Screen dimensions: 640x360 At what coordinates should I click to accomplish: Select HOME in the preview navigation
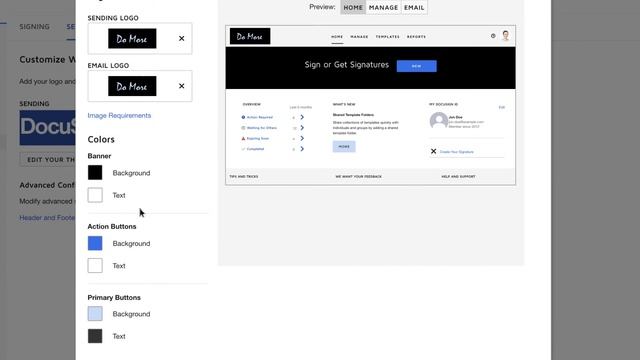[337, 37]
